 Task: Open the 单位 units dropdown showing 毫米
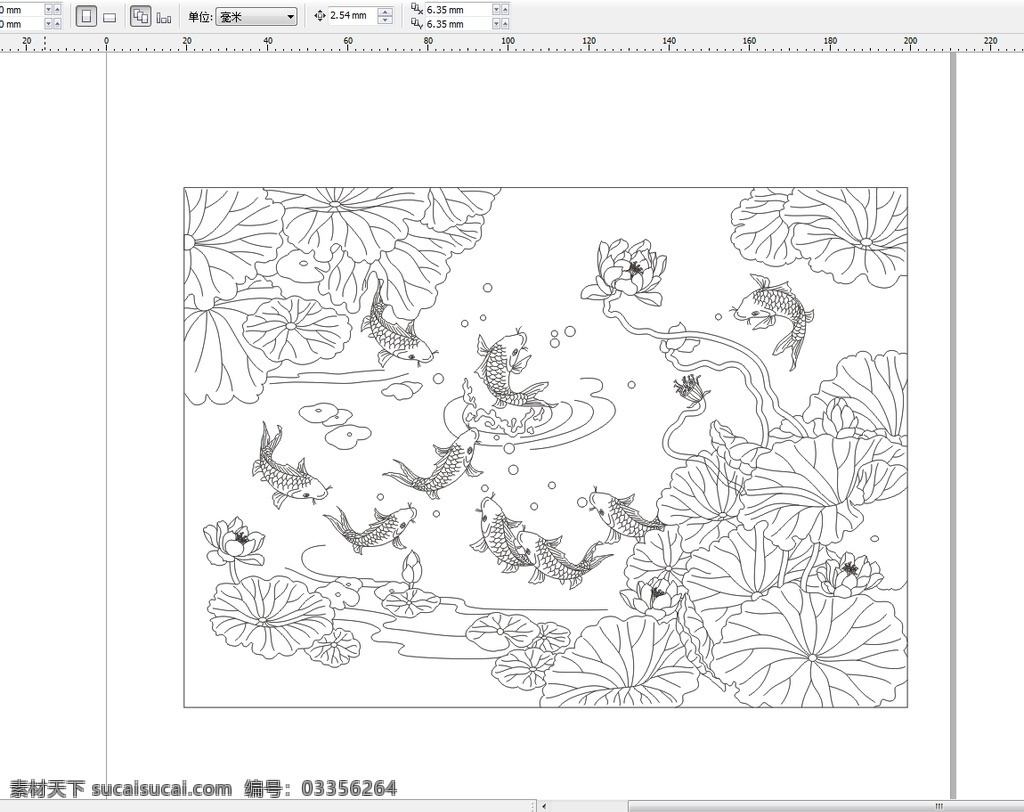[x=256, y=17]
